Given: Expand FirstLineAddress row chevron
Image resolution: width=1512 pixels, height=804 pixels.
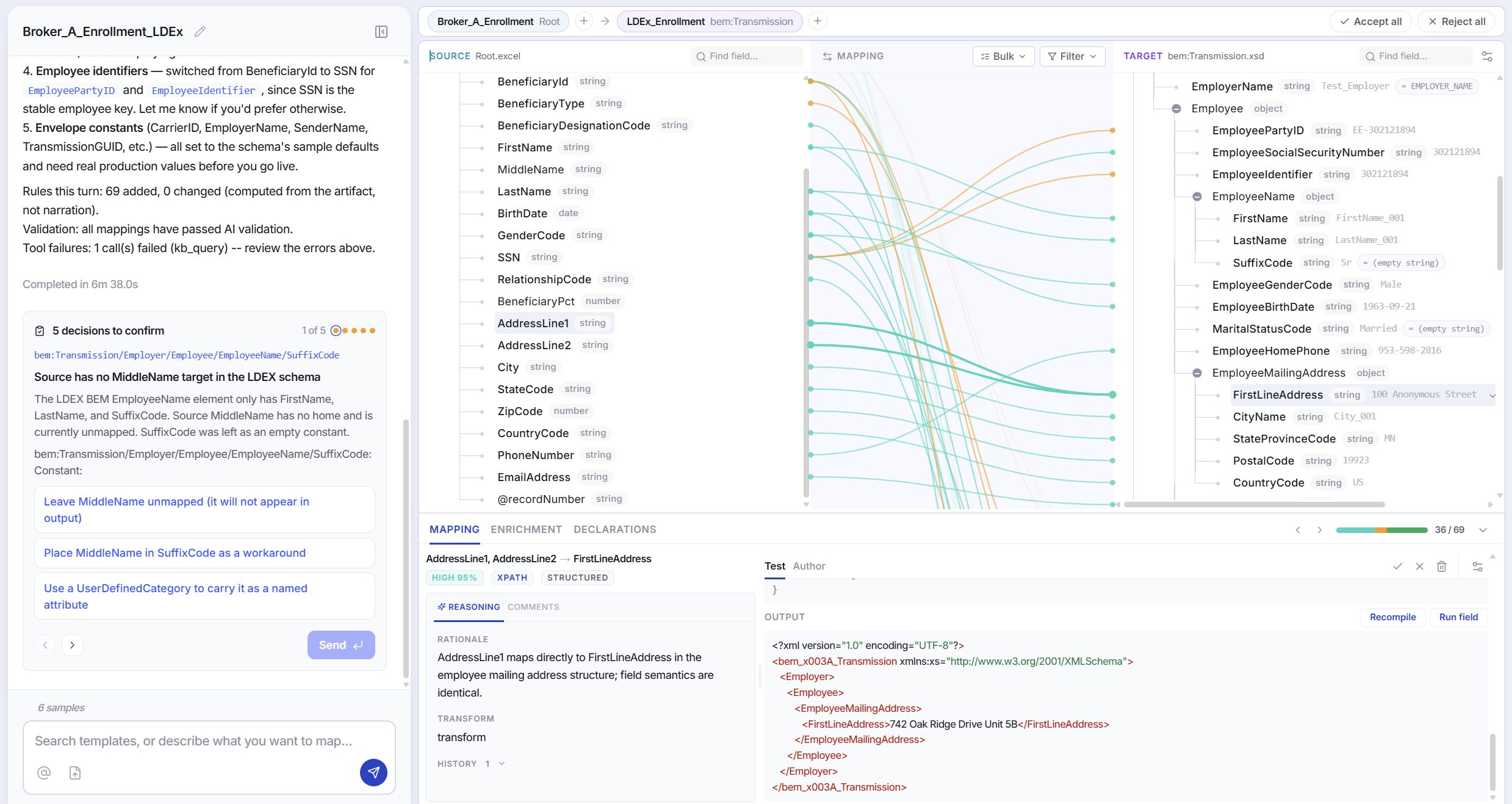Looking at the screenshot, I should (1492, 396).
